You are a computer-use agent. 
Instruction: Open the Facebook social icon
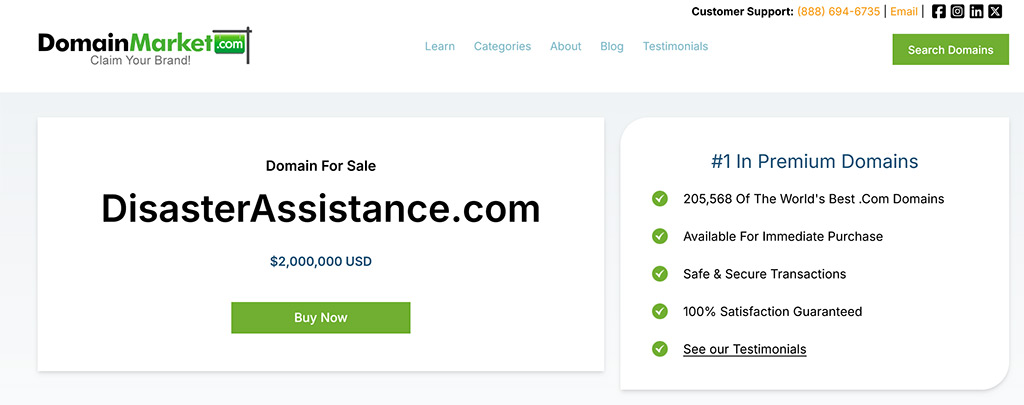click(x=939, y=12)
